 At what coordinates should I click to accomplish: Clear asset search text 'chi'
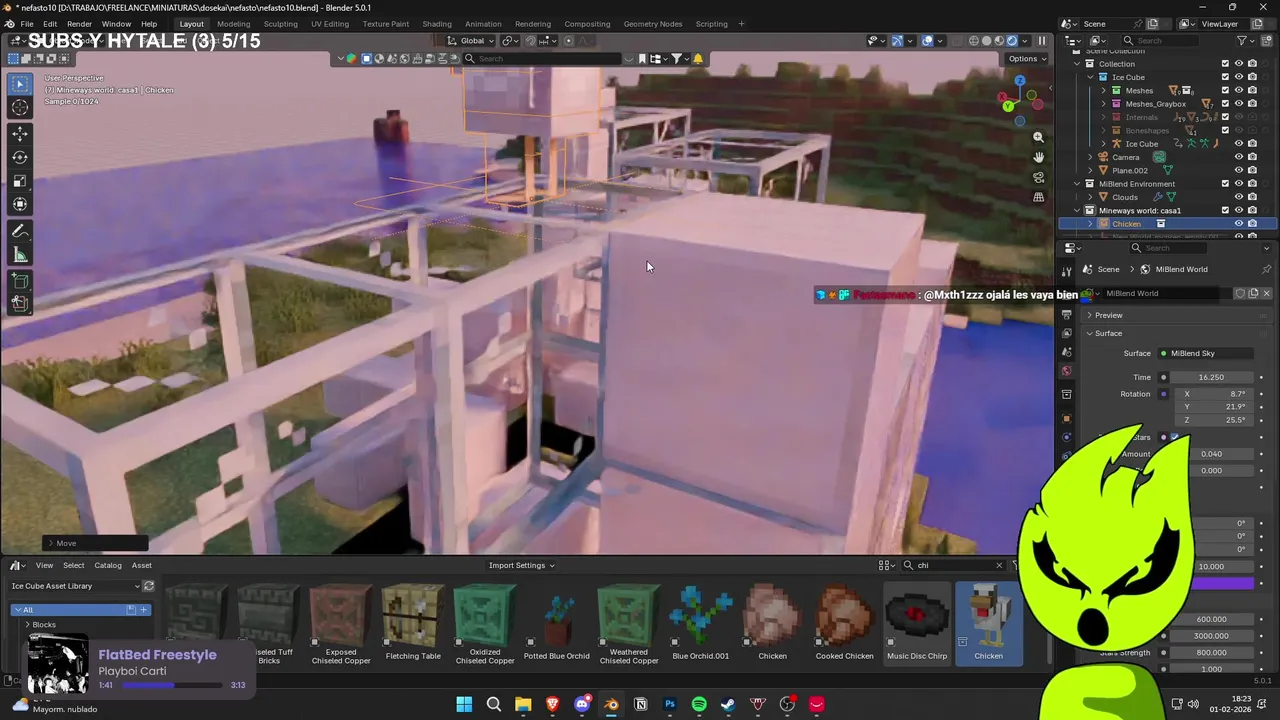tap(998, 565)
